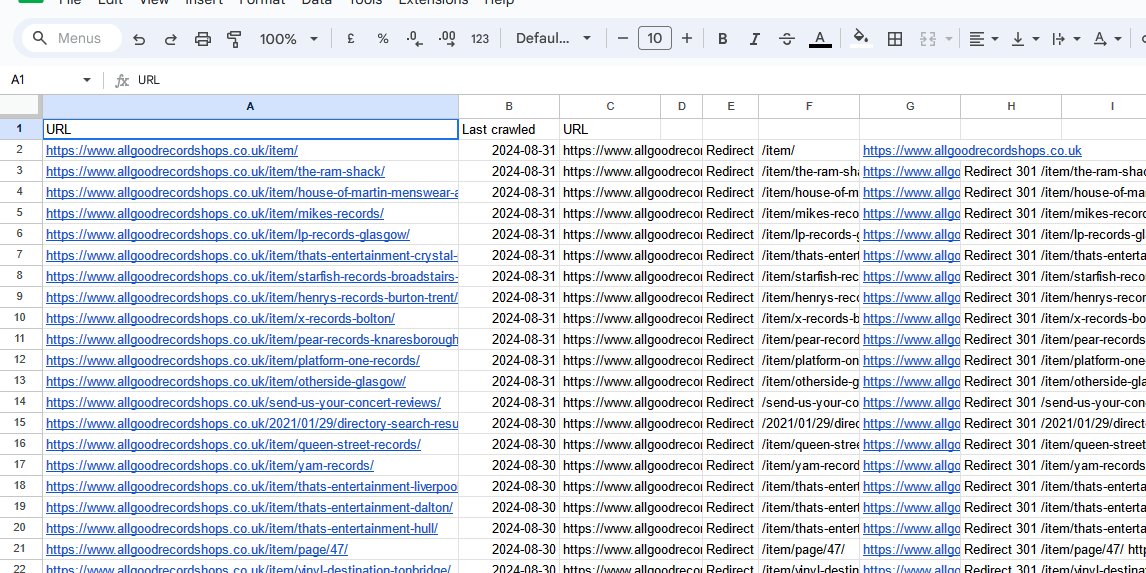Open the Name box dropdown arrow
Image resolution: width=1146 pixels, height=573 pixels.
(x=87, y=80)
